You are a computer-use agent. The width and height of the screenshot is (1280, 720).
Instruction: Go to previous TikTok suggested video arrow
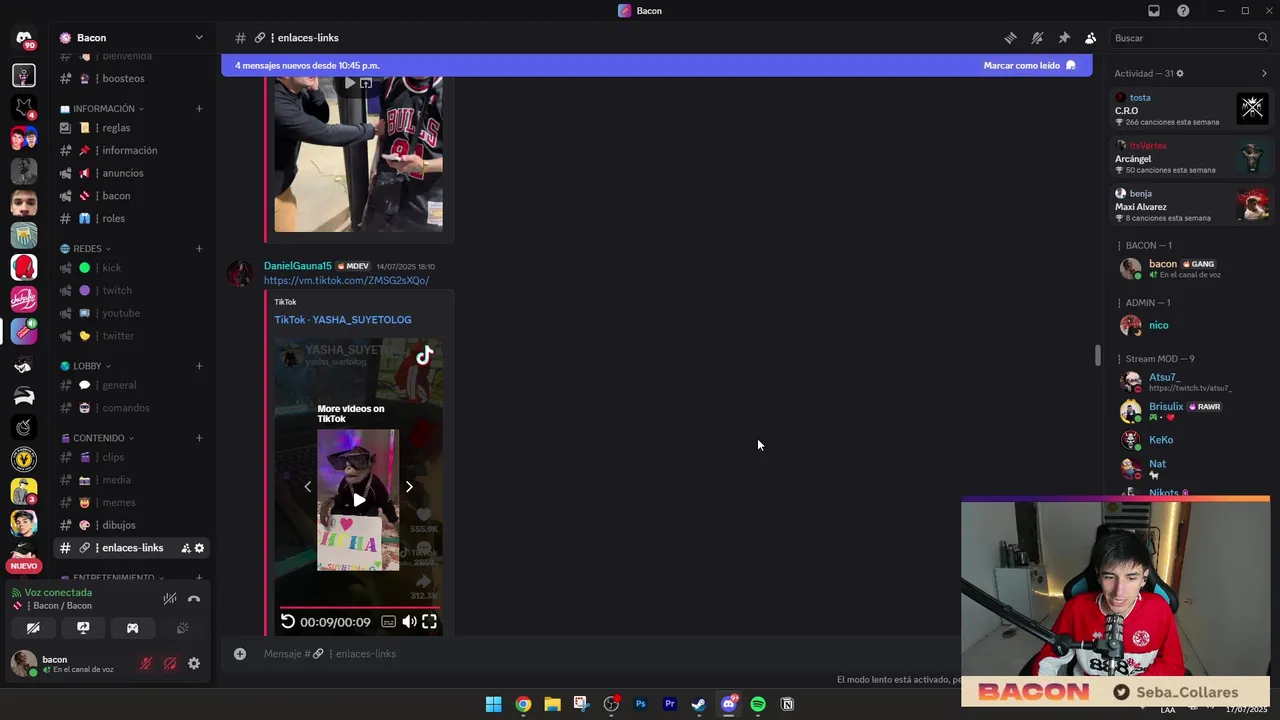(x=307, y=487)
